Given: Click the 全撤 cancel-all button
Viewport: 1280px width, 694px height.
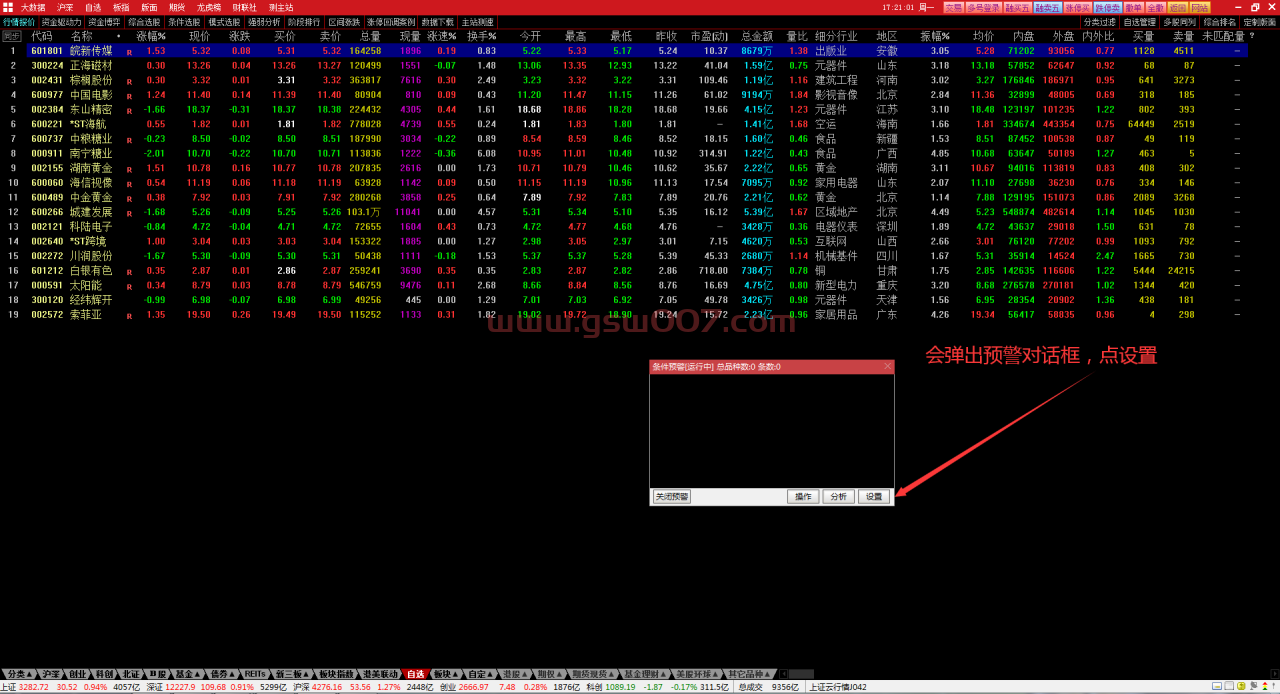Looking at the screenshot, I should point(1155,7).
